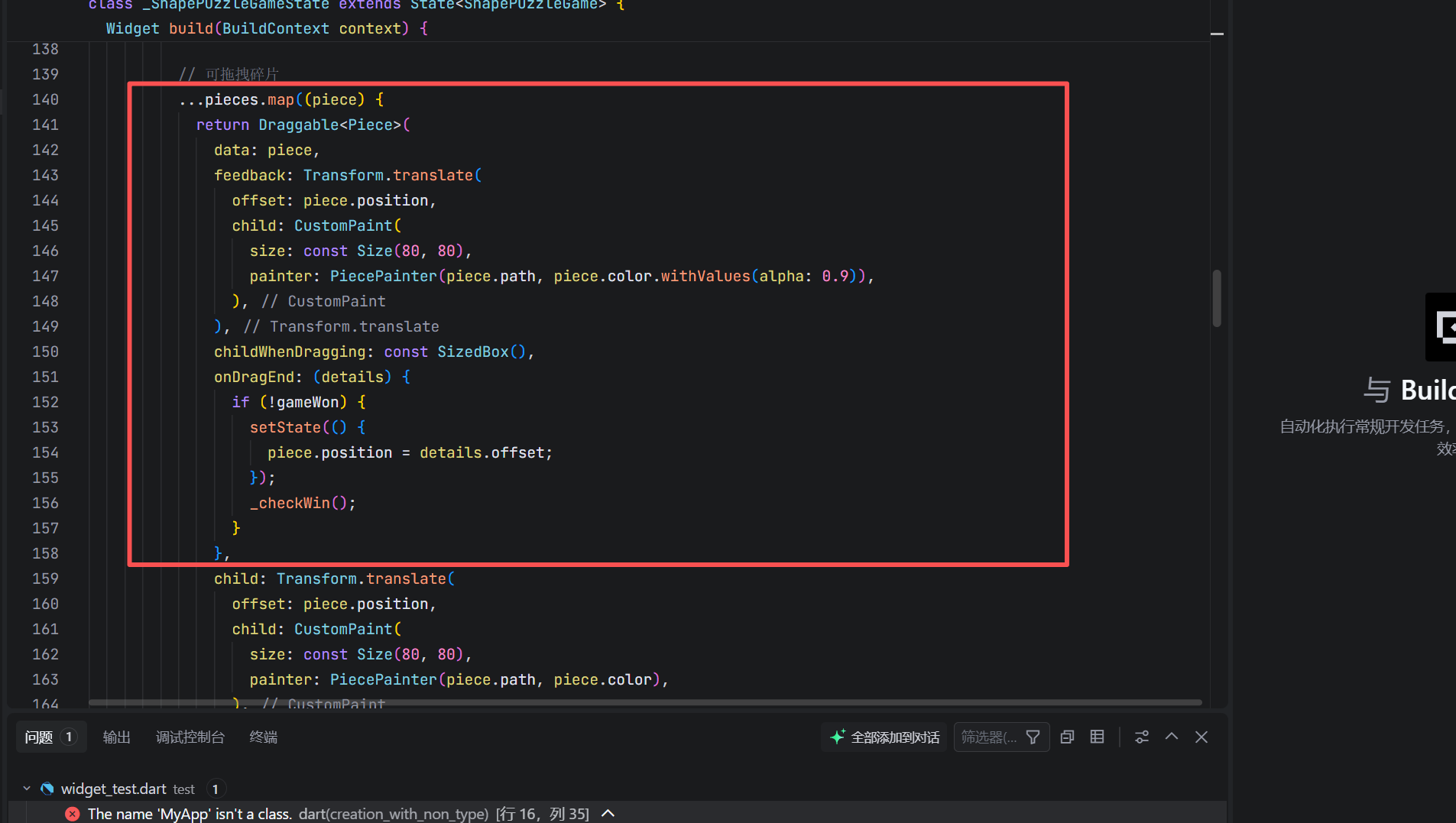The height and width of the screenshot is (823, 1456).
Task: Click sticky header 'Widget build(BuildContext context)'
Action: pyautogui.click(x=267, y=28)
